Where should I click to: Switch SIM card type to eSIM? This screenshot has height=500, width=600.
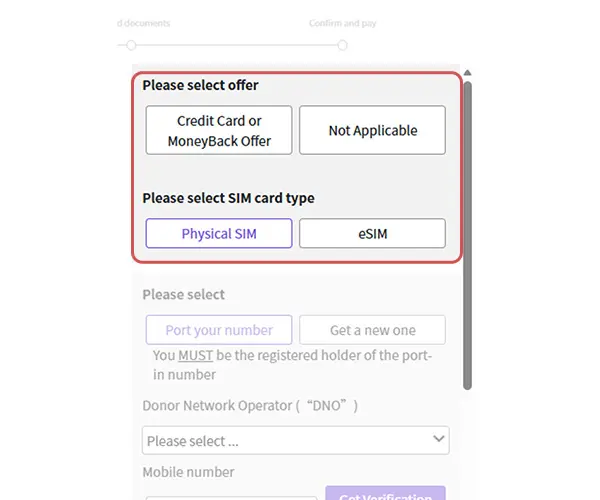[x=372, y=233]
